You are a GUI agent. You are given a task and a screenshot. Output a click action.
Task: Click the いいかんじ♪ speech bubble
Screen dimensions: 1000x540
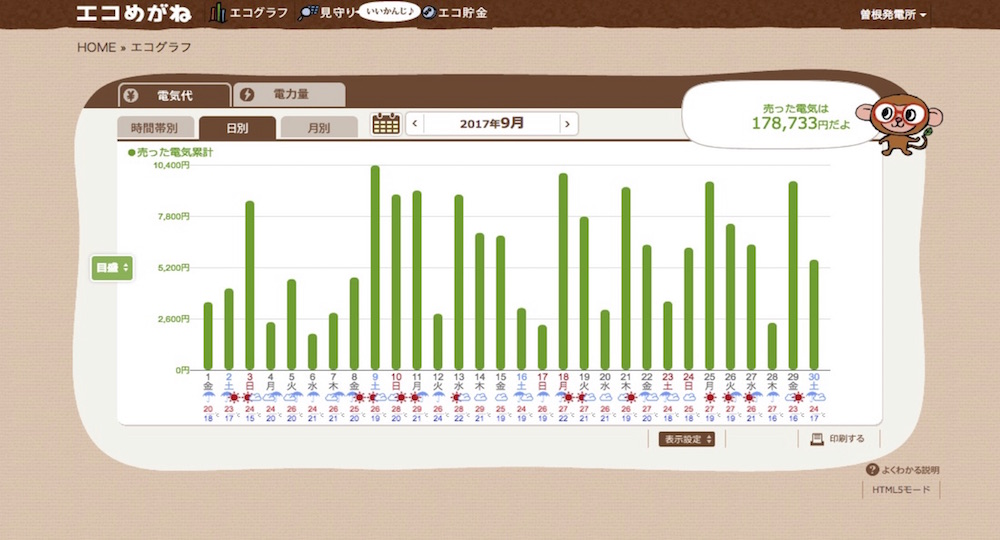point(389,11)
